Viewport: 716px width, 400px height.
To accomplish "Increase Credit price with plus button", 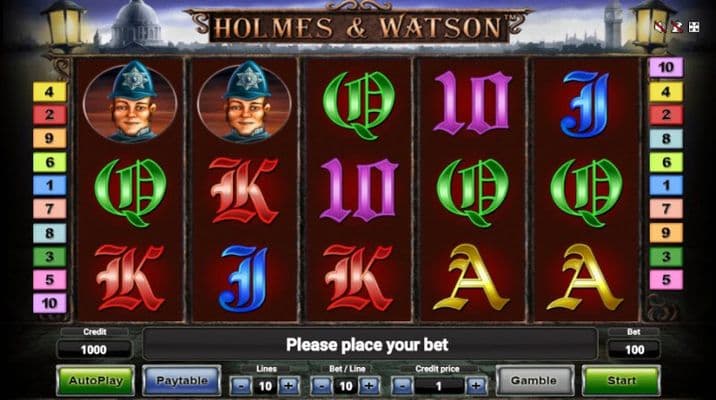I will [476, 386].
